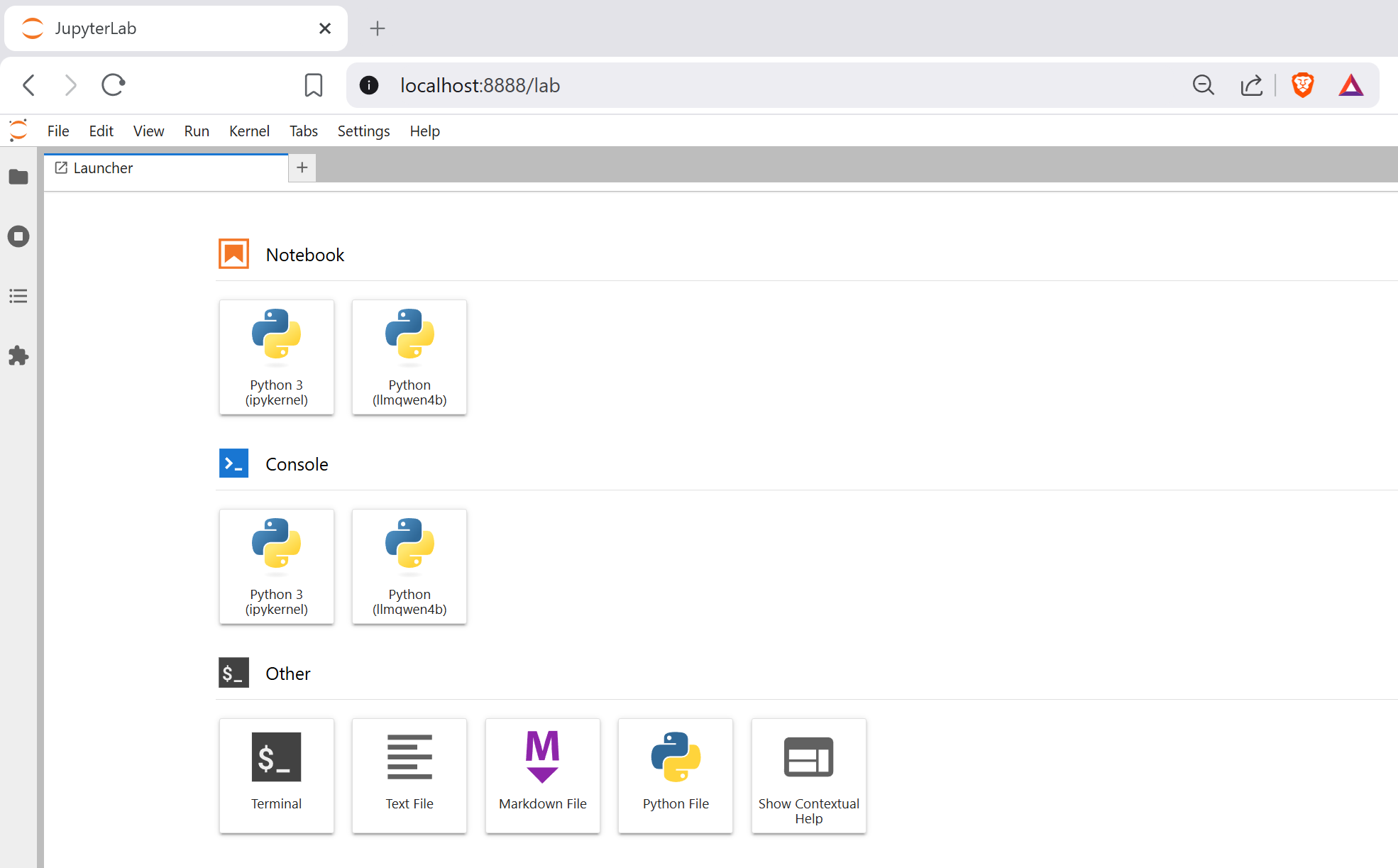1398x868 pixels.
Task: Select the JupyterLab browser tab
Action: point(176,28)
